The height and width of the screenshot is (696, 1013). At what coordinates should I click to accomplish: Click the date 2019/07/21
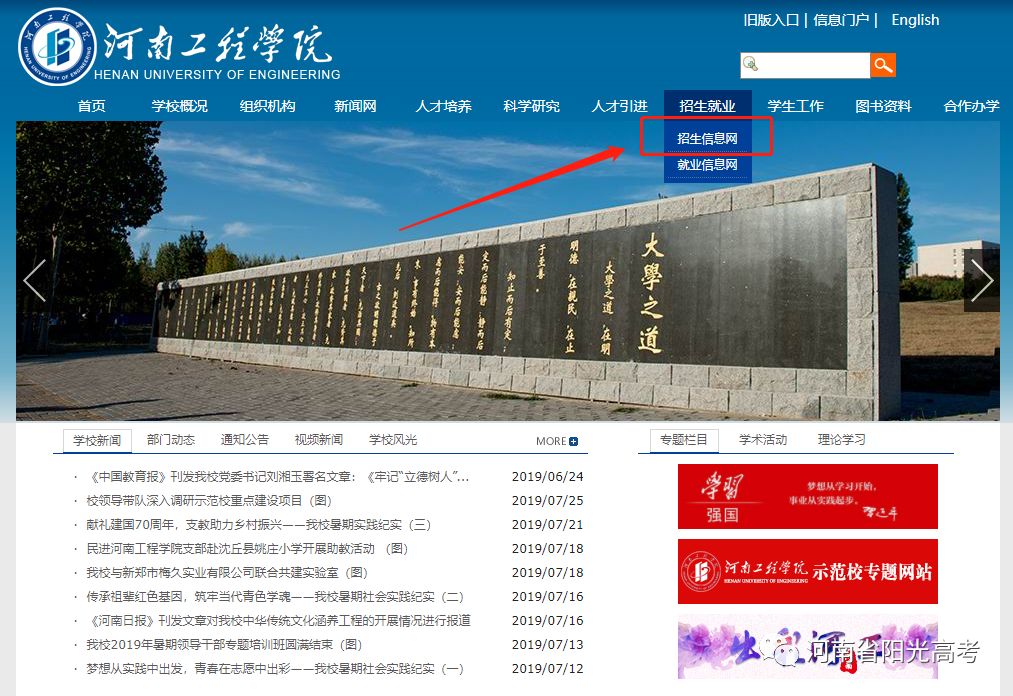pyautogui.click(x=547, y=525)
